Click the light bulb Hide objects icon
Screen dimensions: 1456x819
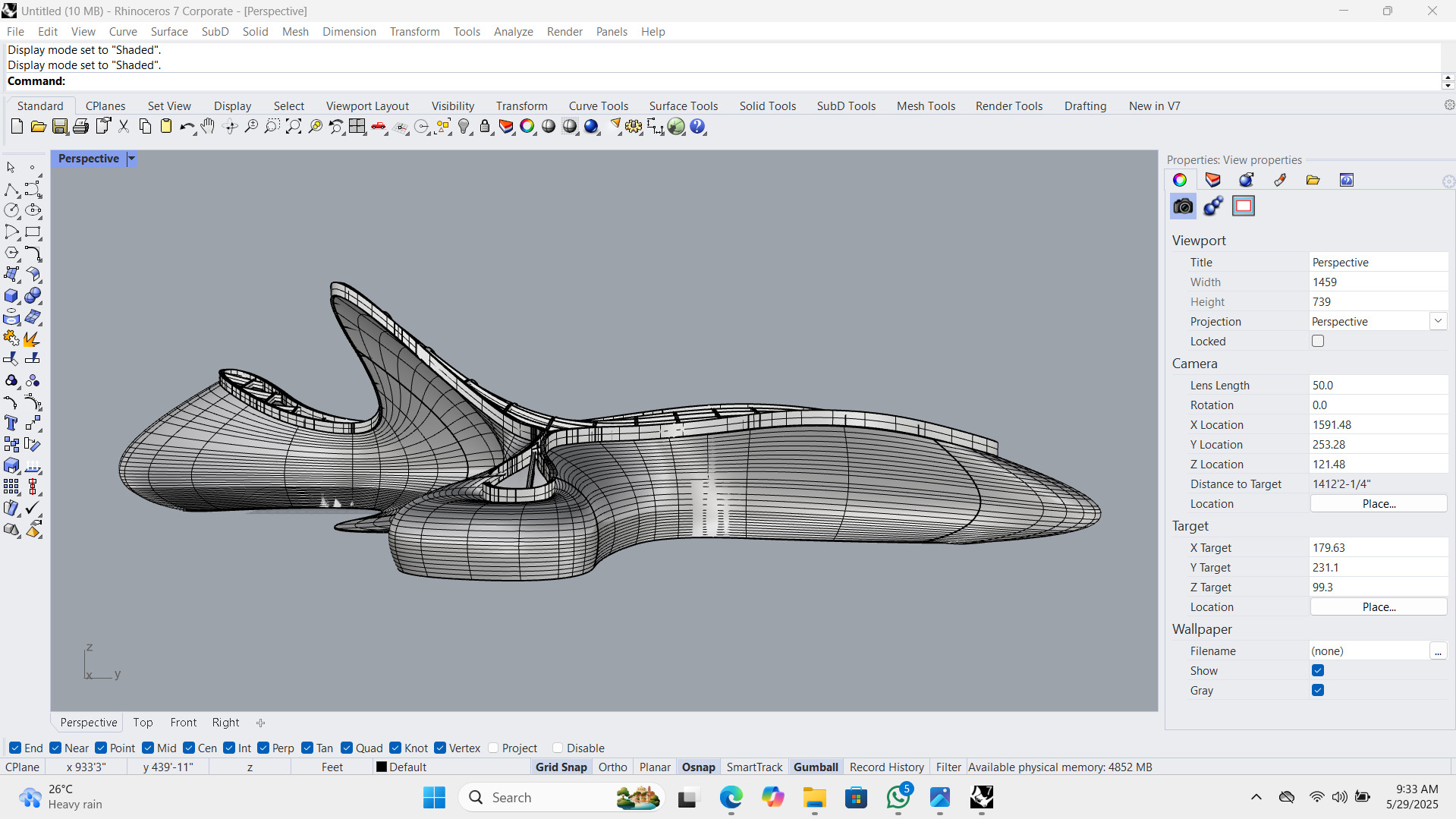[x=464, y=127]
